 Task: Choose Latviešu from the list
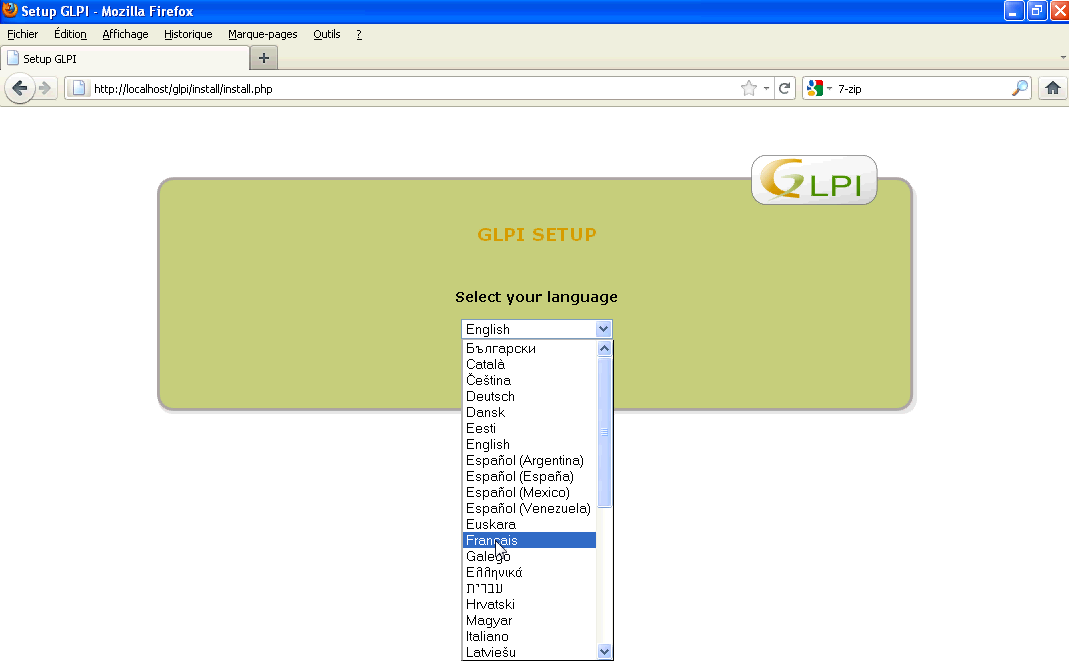[529, 652]
